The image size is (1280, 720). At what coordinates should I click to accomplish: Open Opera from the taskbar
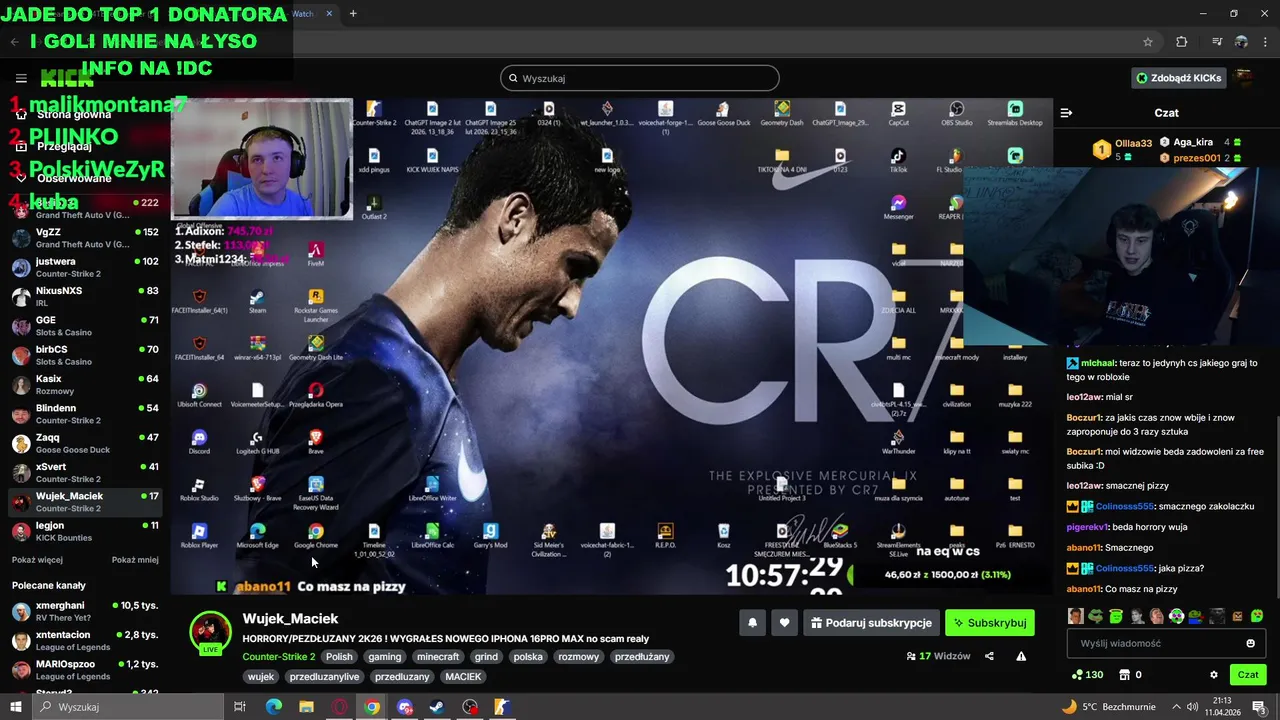[x=340, y=707]
